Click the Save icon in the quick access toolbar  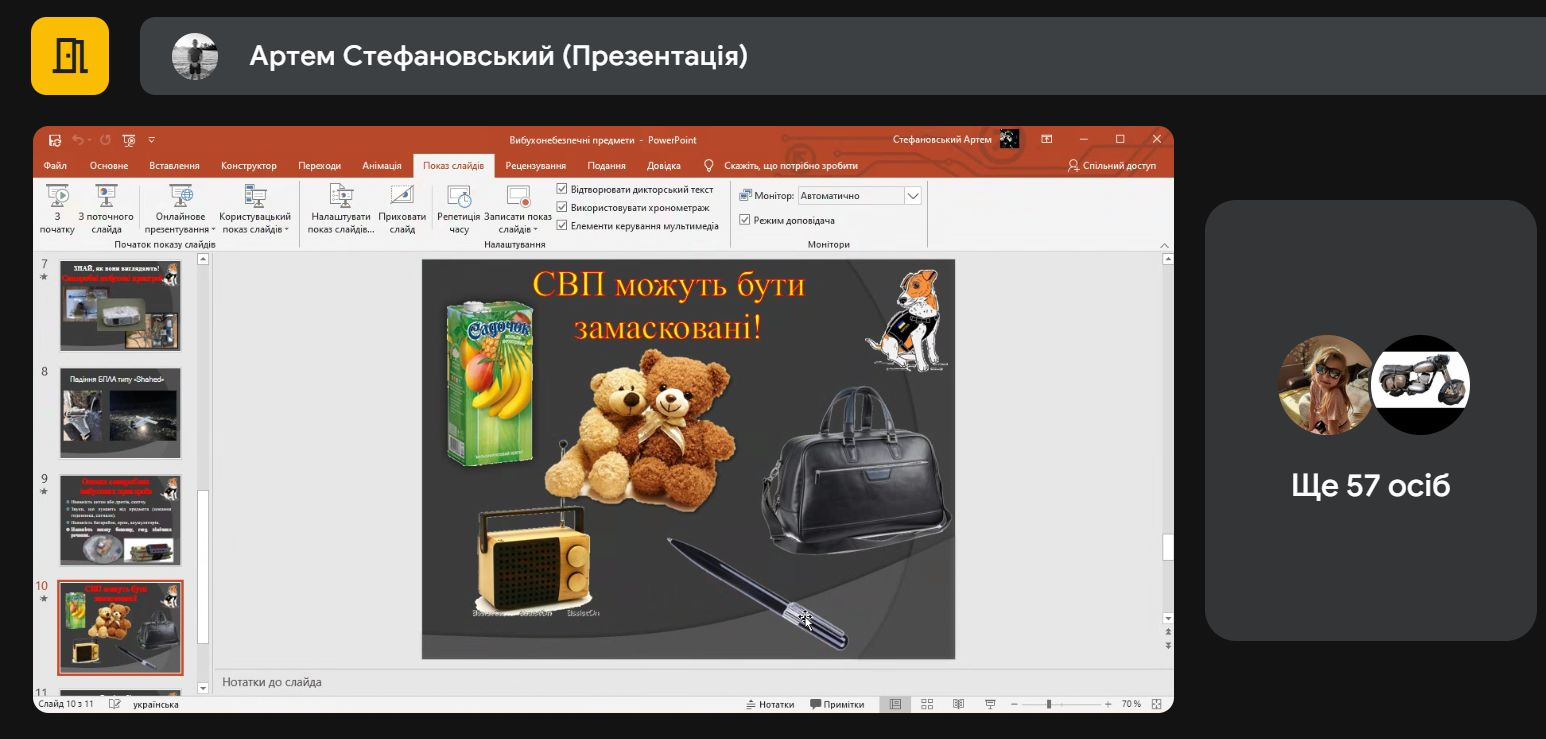pos(55,140)
